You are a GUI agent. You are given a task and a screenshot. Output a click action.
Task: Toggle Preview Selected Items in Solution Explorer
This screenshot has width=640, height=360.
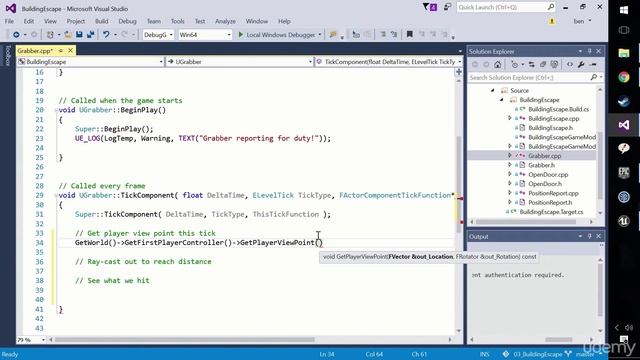point(593,64)
